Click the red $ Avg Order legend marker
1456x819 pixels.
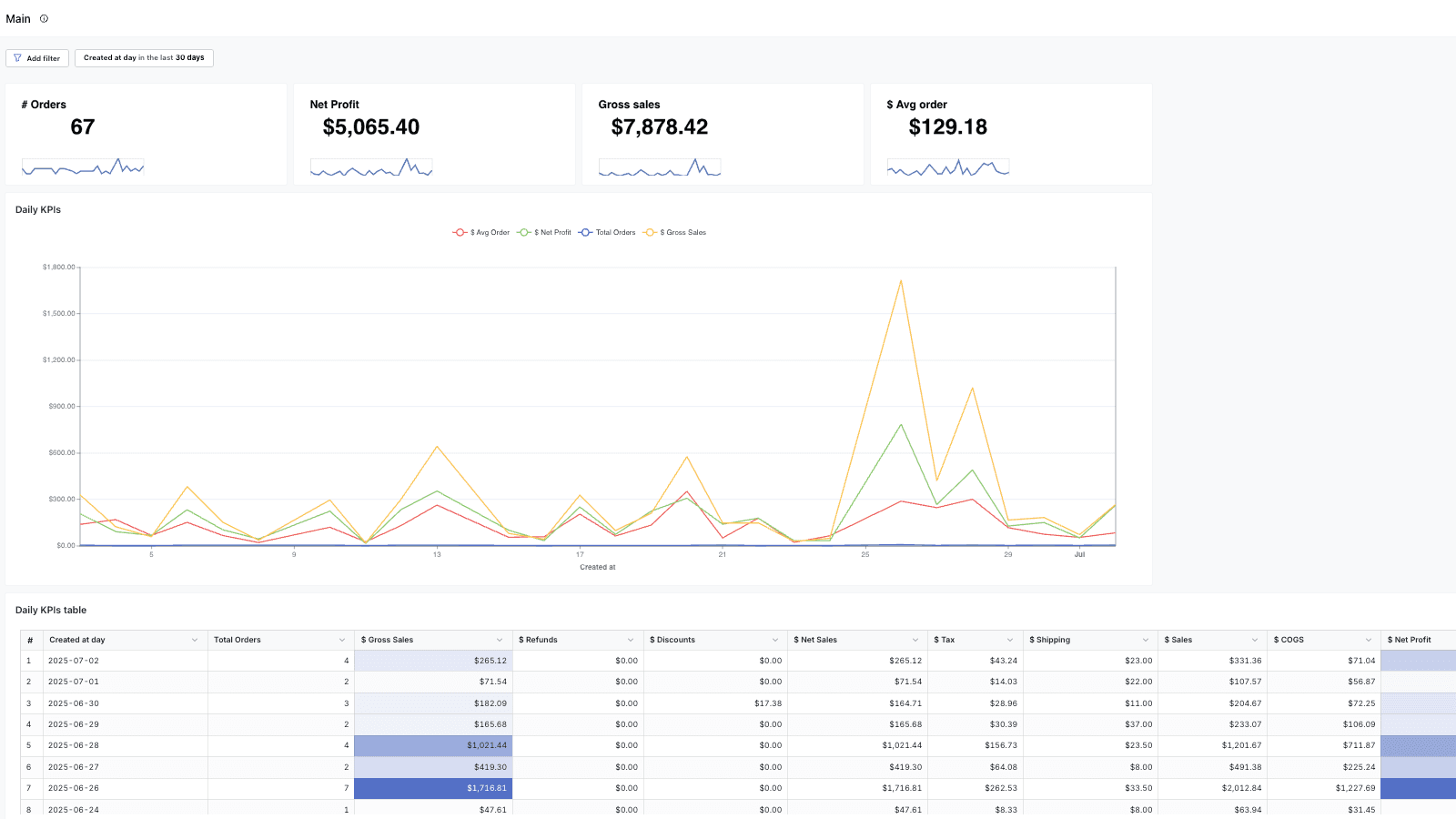click(x=460, y=233)
